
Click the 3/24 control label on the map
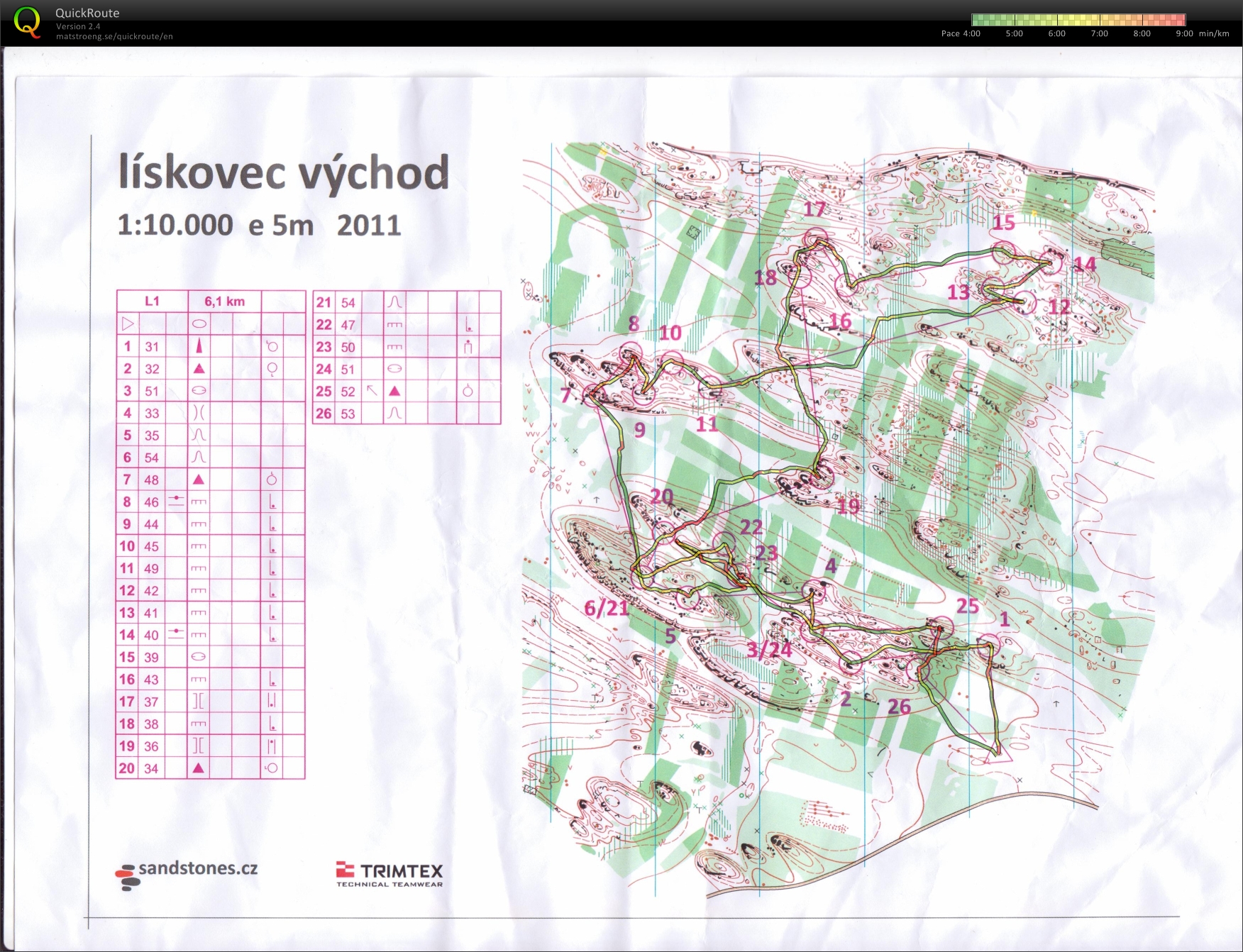[769, 650]
